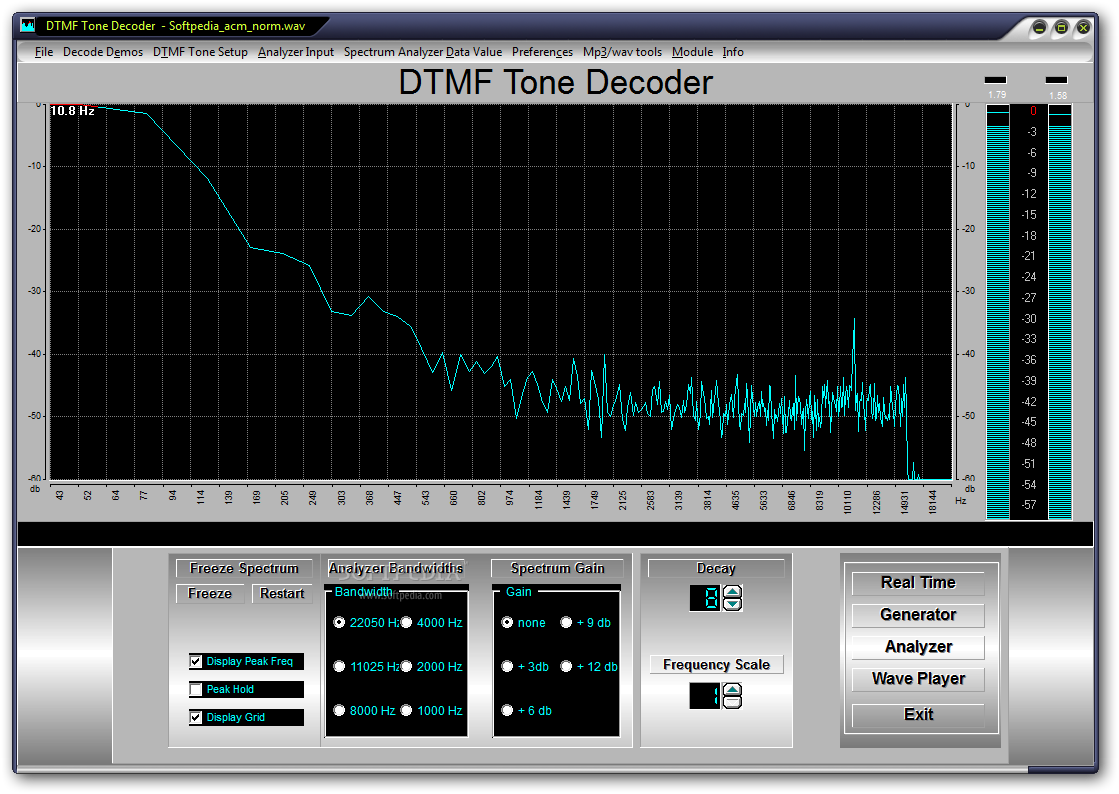Open the Module menu
Screen dimensions: 1119x794
(x=692, y=52)
